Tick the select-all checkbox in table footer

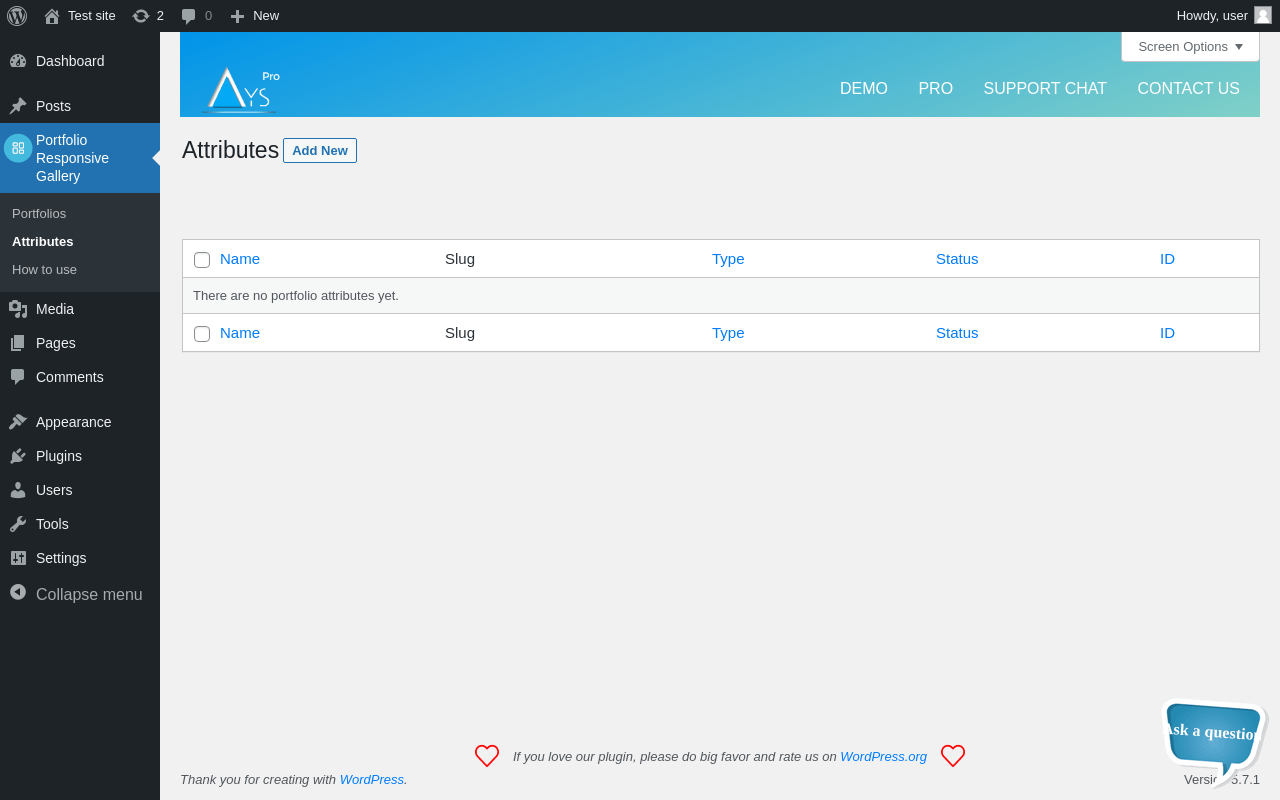[202, 334]
